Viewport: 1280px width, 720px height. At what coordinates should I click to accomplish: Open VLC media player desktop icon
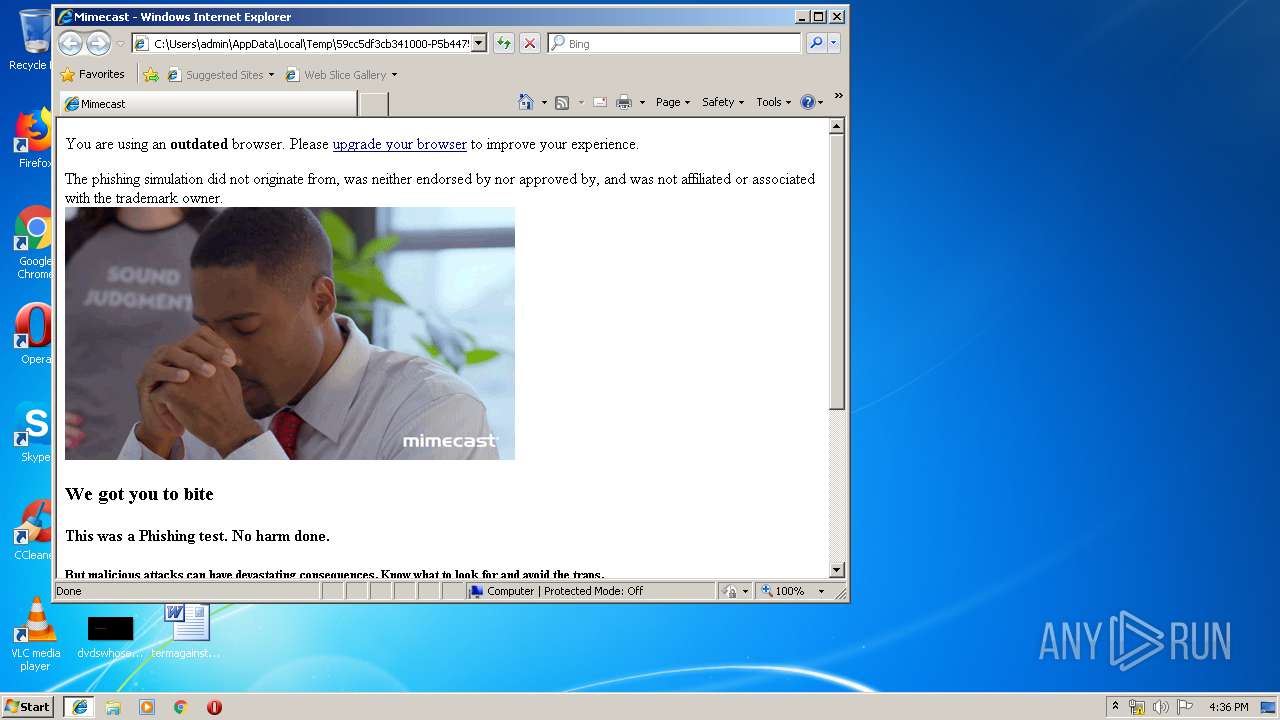[35, 635]
